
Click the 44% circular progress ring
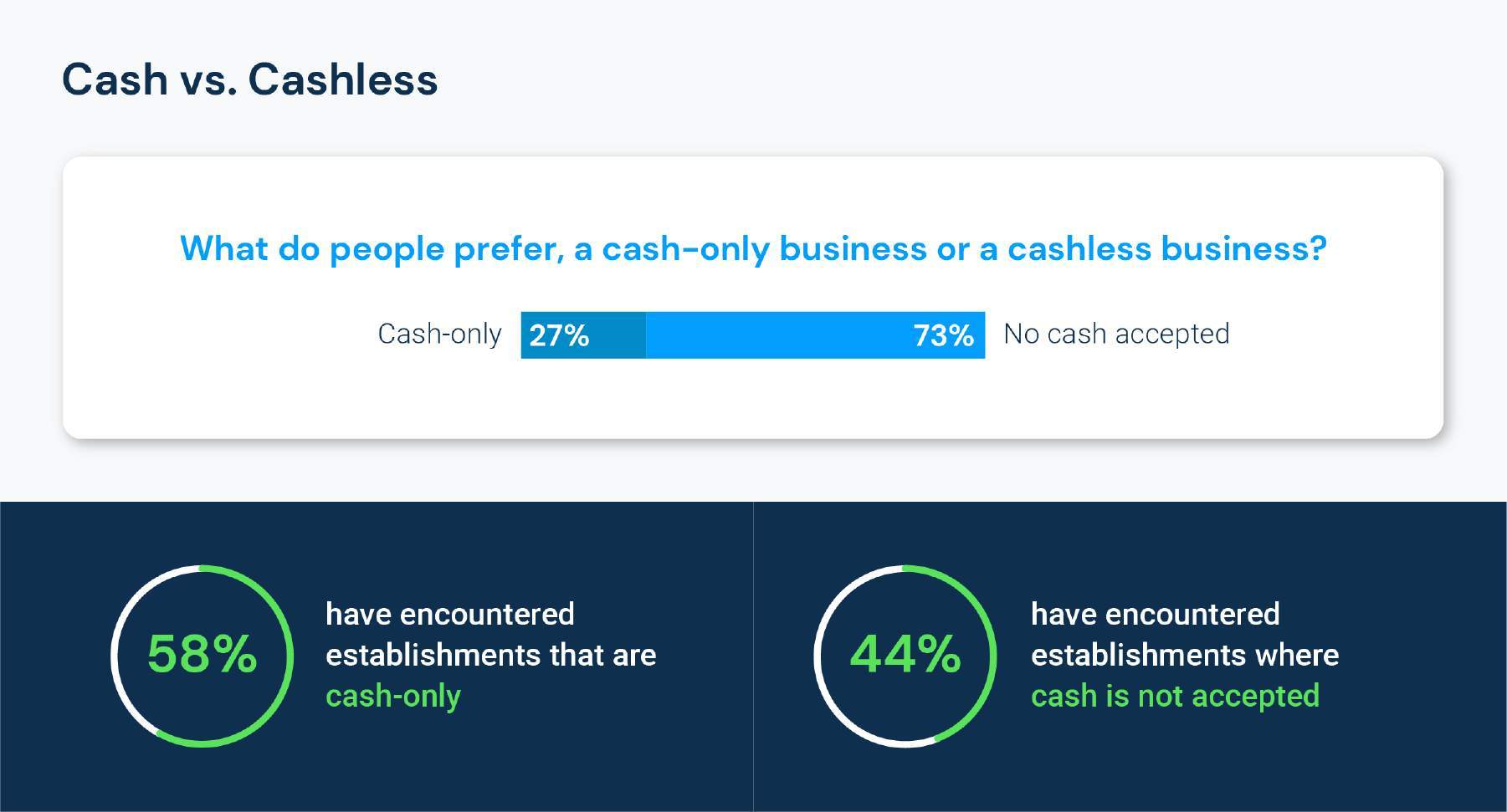(x=905, y=656)
